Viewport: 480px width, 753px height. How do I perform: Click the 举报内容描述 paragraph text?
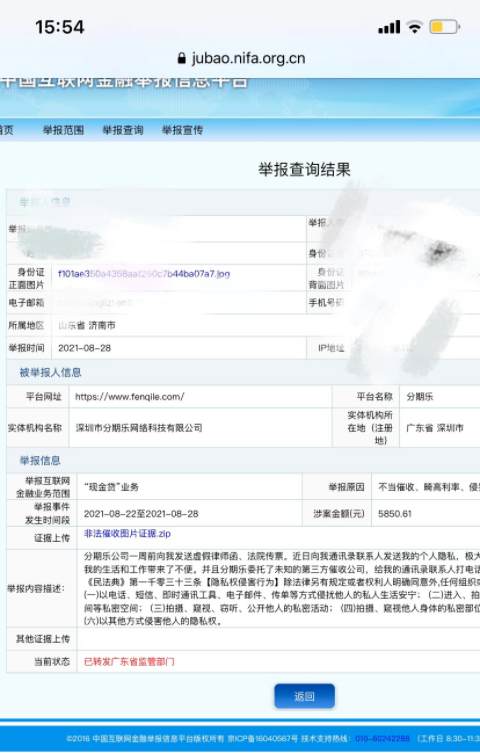[x=281, y=589]
